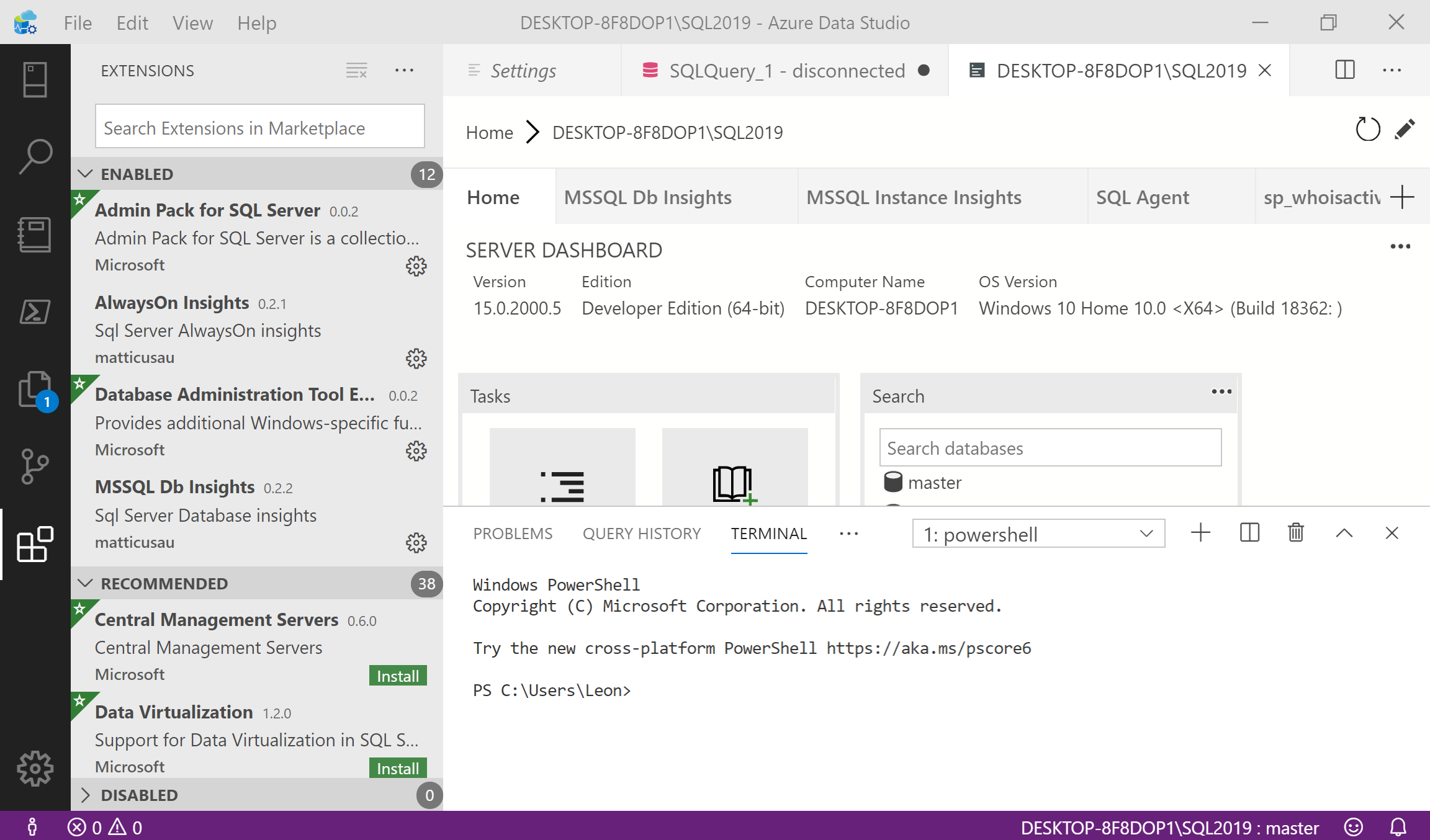Open the powershell terminal selector dropdown
Image resolution: width=1430 pixels, height=840 pixels.
pyautogui.click(x=1038, y=534)
